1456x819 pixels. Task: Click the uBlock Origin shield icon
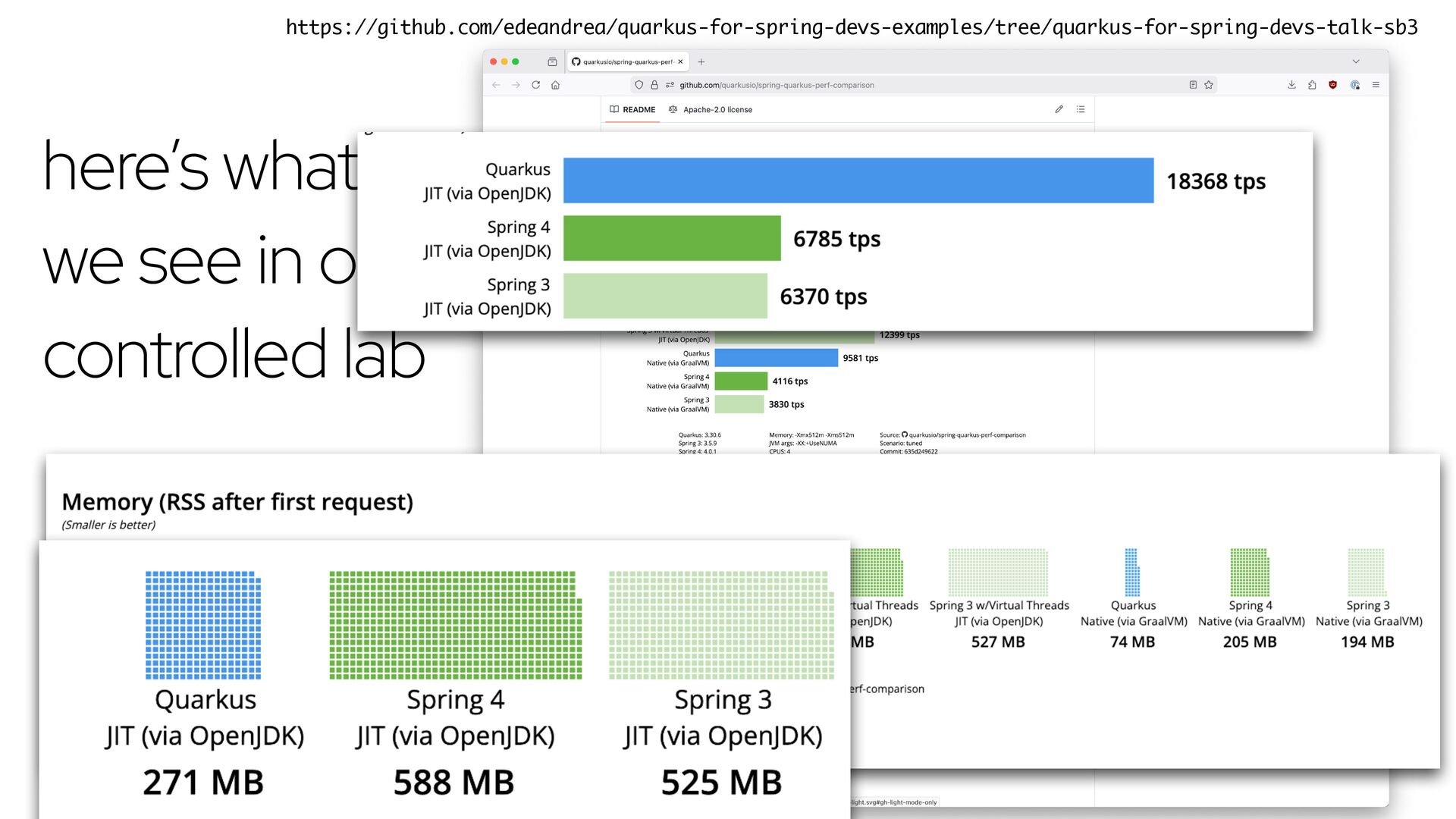pyautogui.click(x=1332, y=85)
